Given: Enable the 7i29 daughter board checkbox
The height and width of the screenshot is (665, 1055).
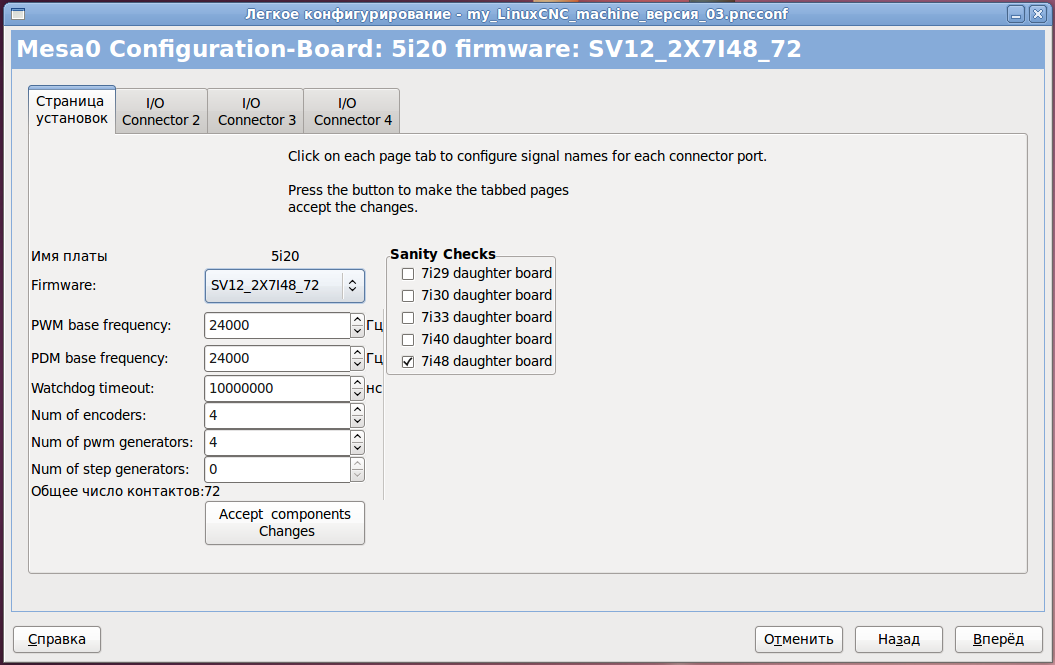Looking at the screenshot, I should click(408, 274).
